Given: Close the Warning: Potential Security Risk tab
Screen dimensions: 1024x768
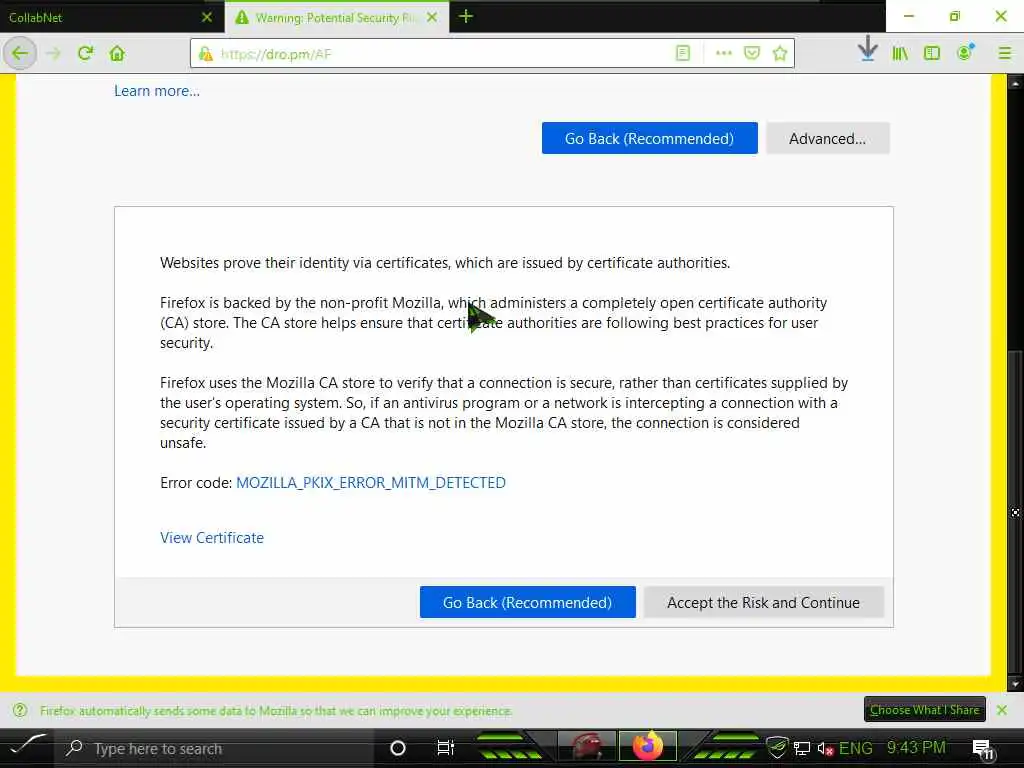Looking at the screenshot, I should [432, 17].
